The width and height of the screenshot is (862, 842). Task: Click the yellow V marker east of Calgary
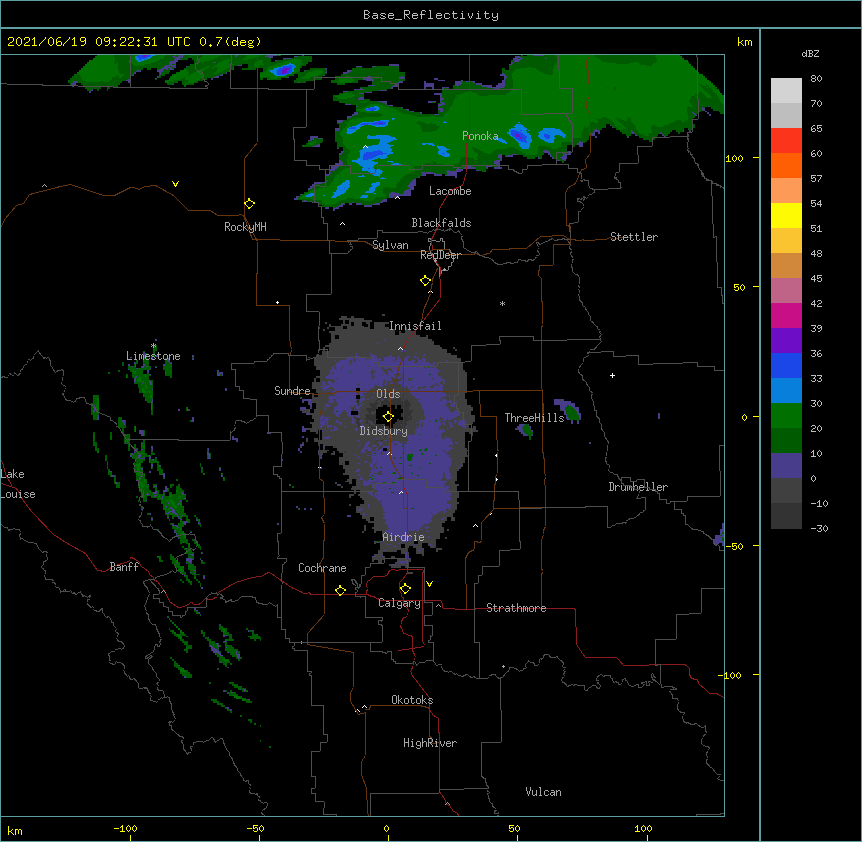coord(429,584)
